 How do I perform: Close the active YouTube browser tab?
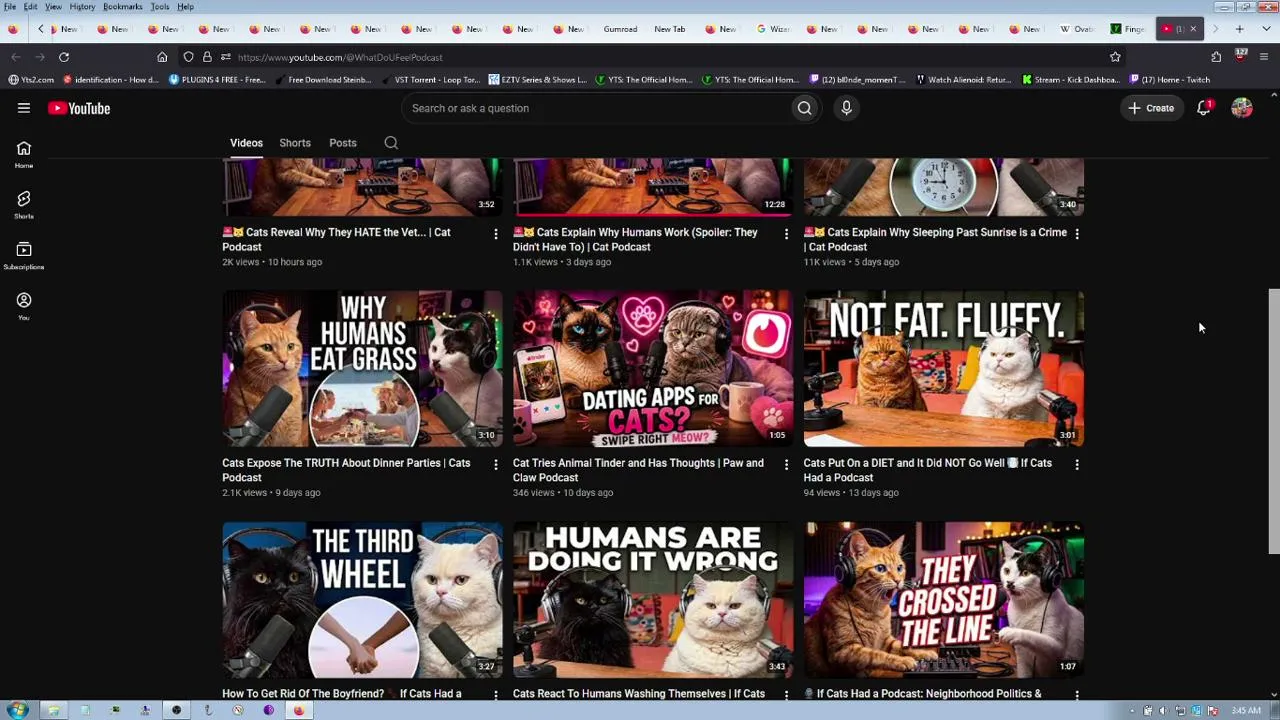coord(1193,29)
